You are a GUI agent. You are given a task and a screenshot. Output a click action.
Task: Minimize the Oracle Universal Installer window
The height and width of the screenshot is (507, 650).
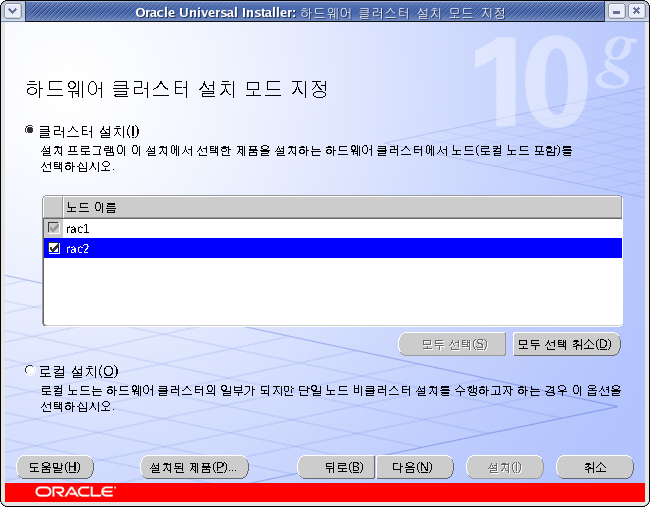[x=616, y=11]
